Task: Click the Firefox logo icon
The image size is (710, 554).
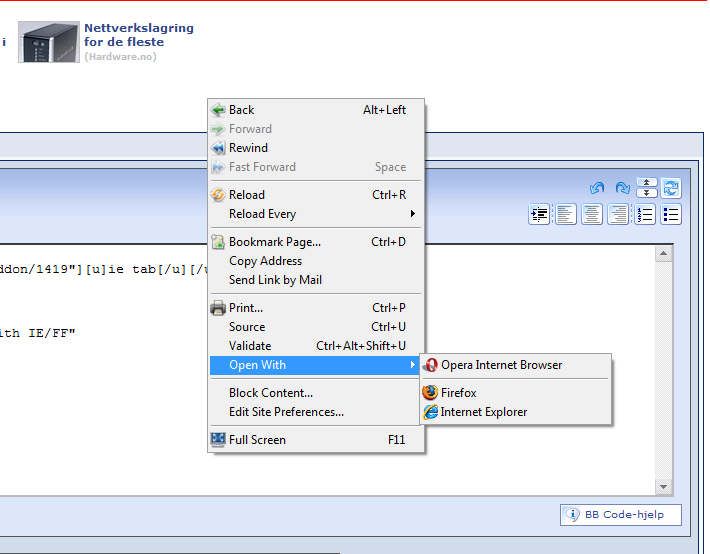Action: [x=430, y=392]
